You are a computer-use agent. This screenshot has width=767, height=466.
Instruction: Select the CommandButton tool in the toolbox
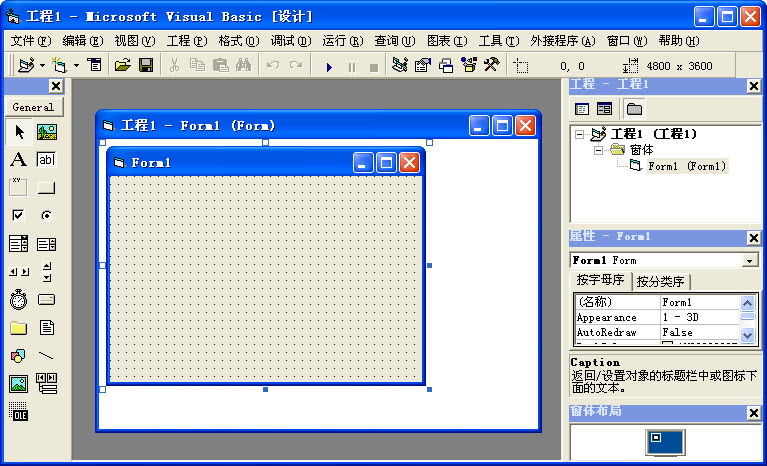point(46,187)
